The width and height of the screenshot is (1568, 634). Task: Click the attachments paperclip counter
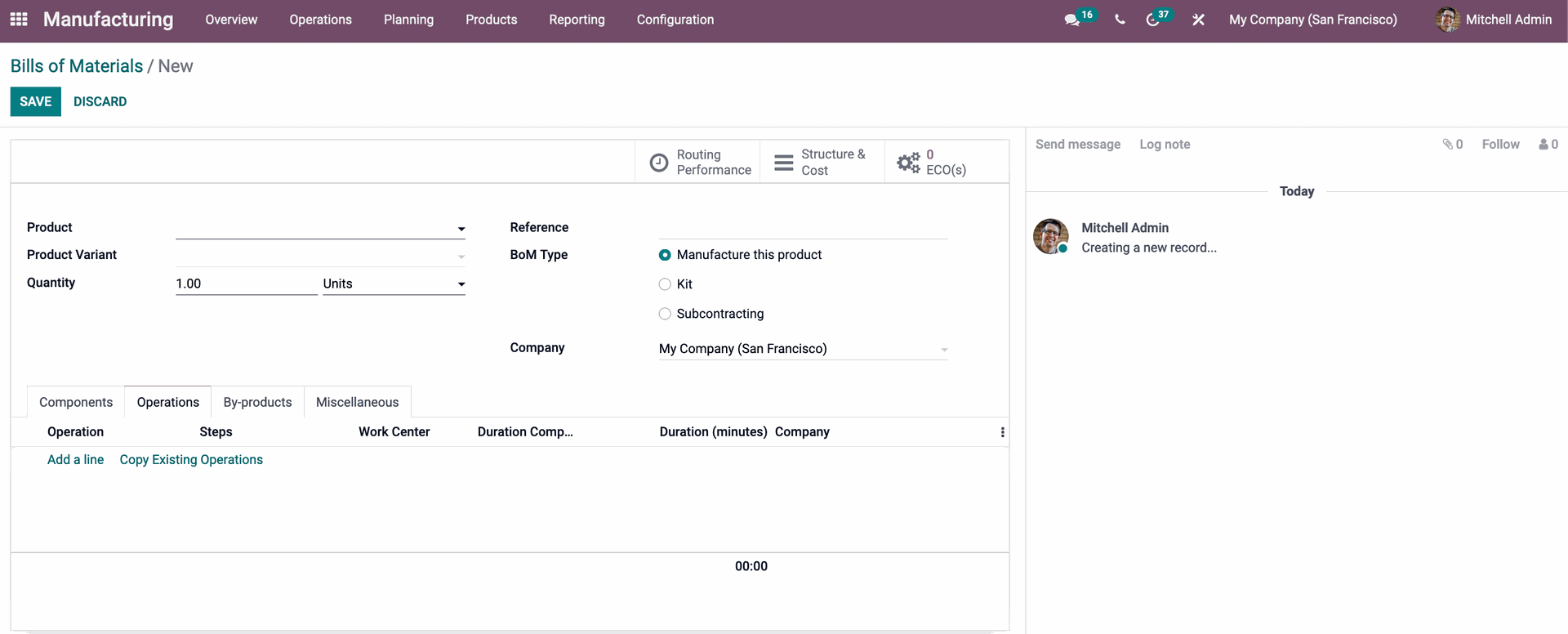click(1452, 144)
